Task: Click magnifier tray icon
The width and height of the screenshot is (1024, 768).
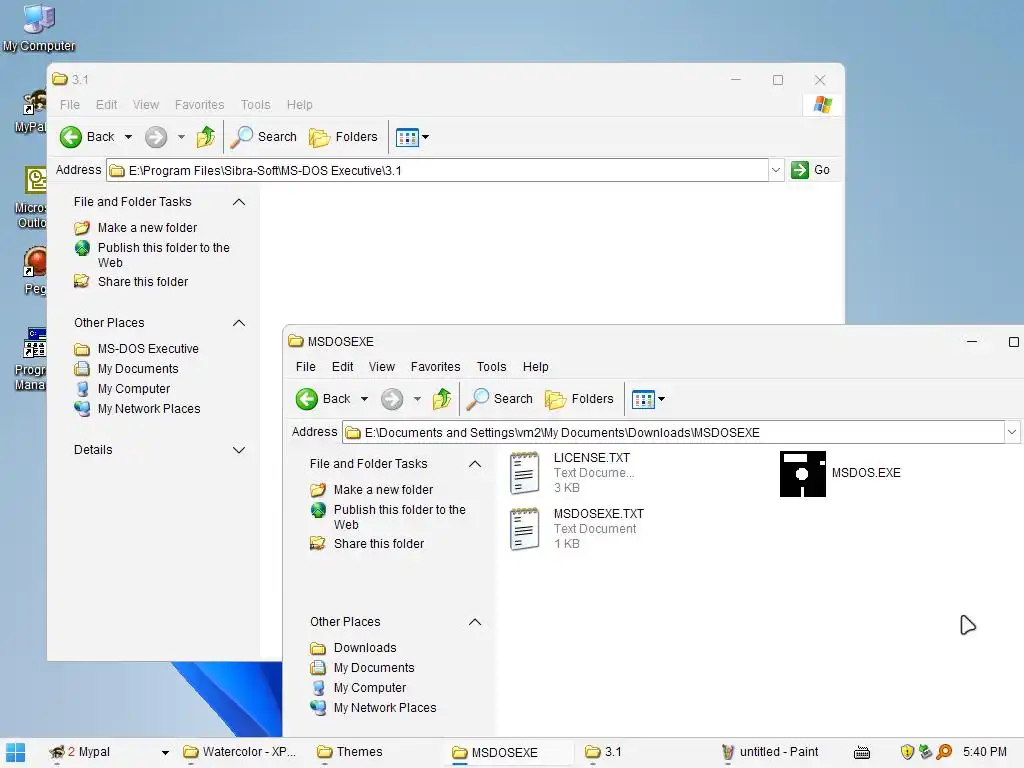Action: [944, 752]
